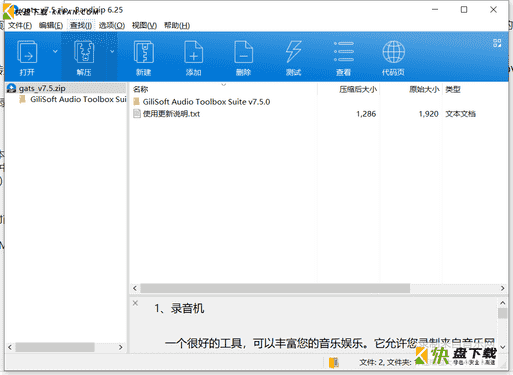
Task: Click the New archive (新建) icon
Action: (144, 52)
